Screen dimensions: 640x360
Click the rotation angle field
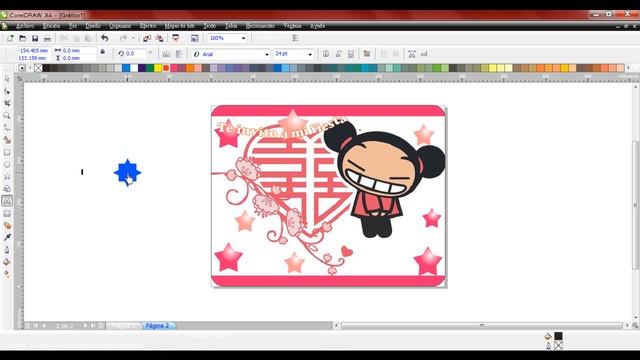(135, 53)
